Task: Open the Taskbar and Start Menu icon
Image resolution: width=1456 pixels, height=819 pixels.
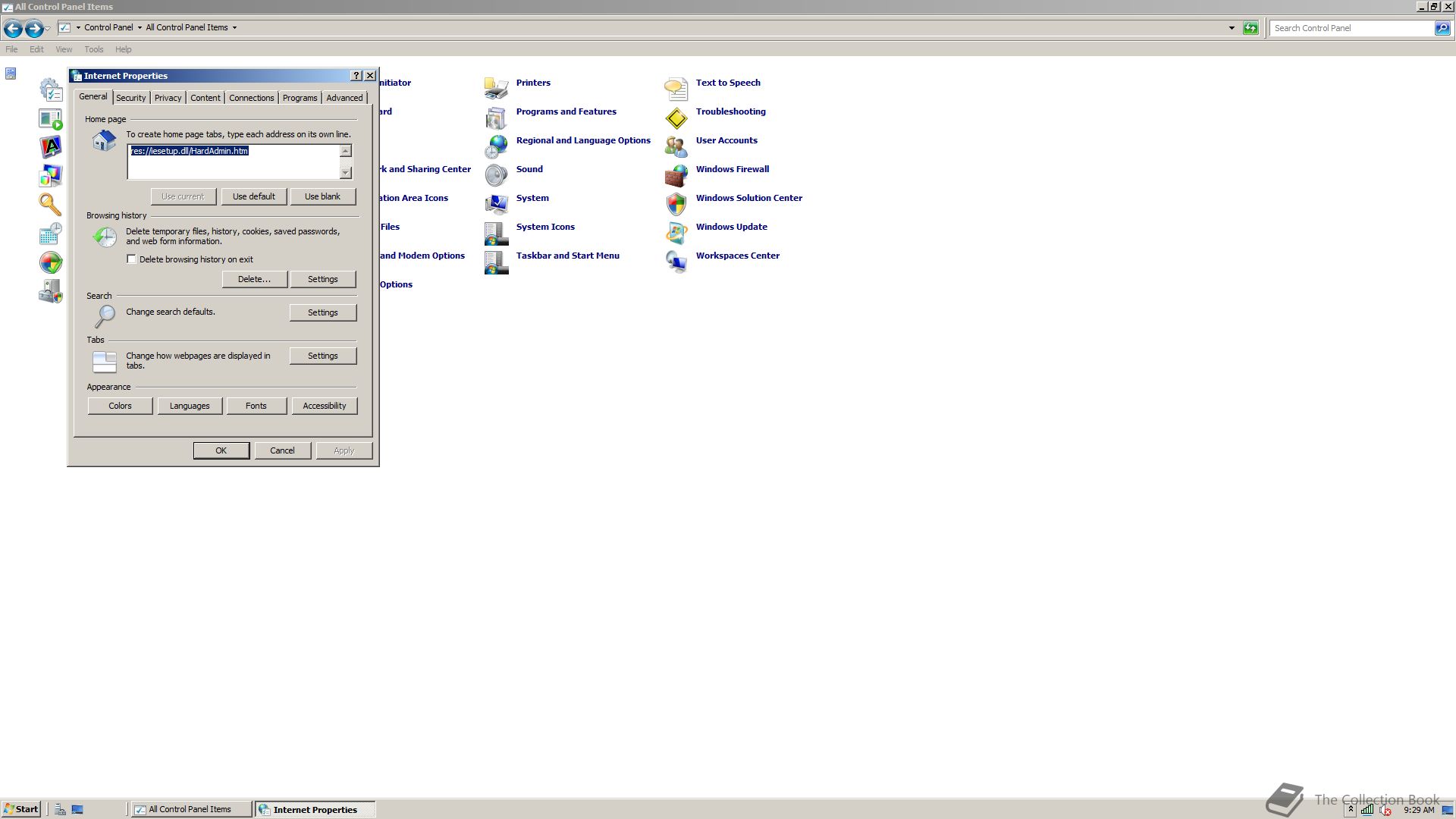Action: coord(496,262)
